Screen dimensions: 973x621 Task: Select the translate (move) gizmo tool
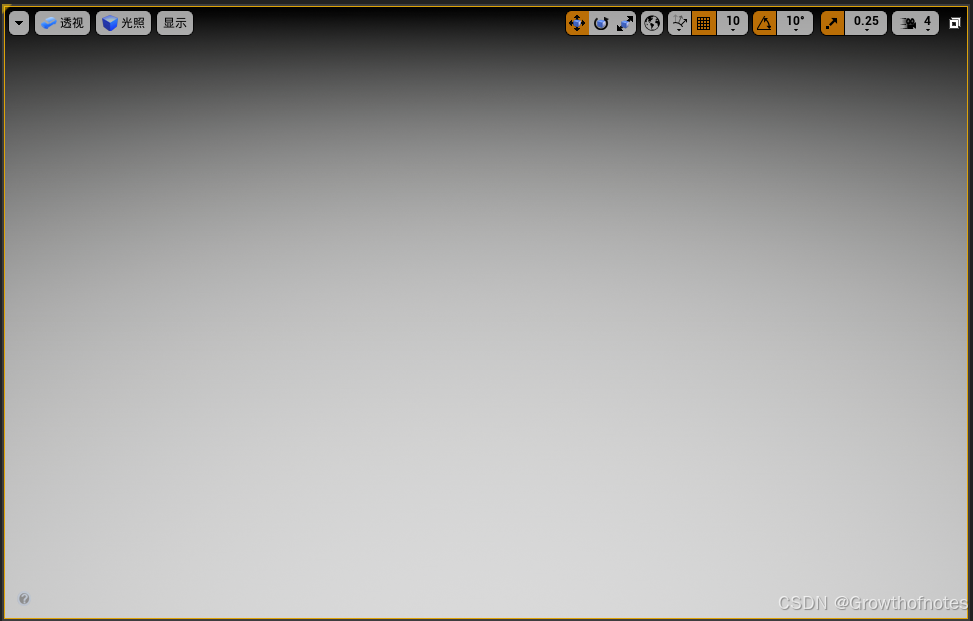click(577, 23)
